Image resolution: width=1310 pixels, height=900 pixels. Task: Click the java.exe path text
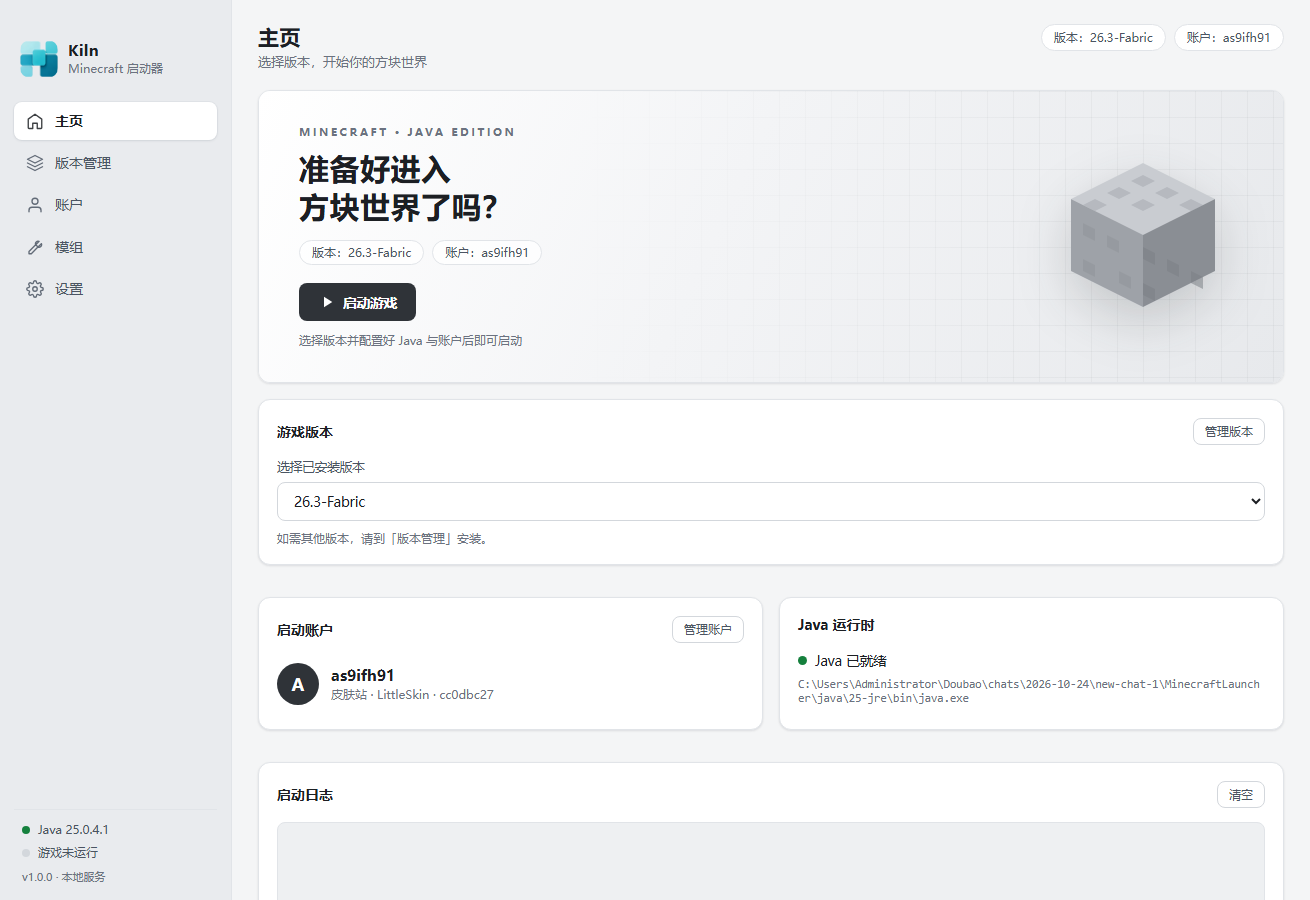(1028, 691)
